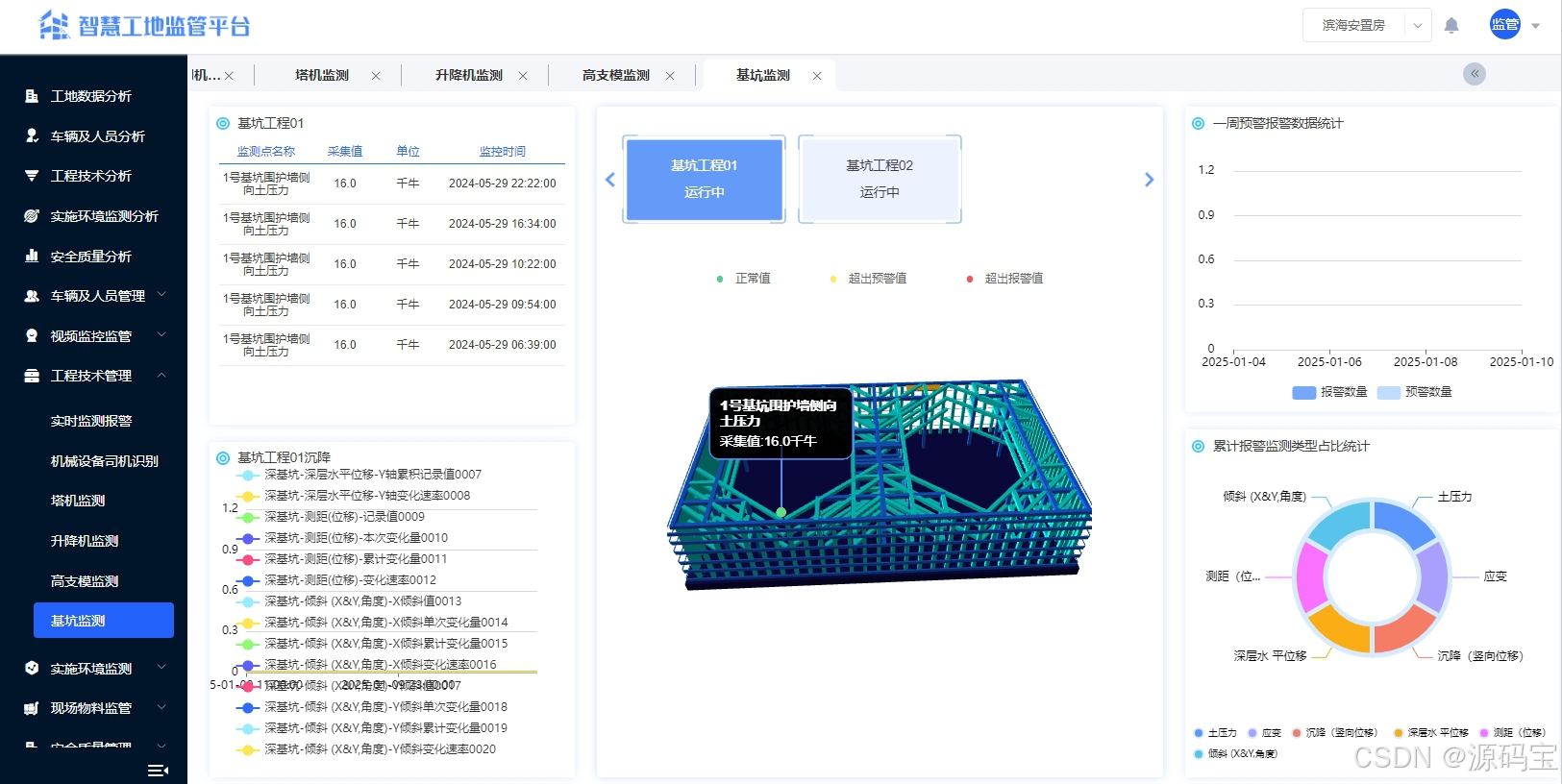
Task: Click the 工程技术分析 funnel icon
Action: [32, 176]
